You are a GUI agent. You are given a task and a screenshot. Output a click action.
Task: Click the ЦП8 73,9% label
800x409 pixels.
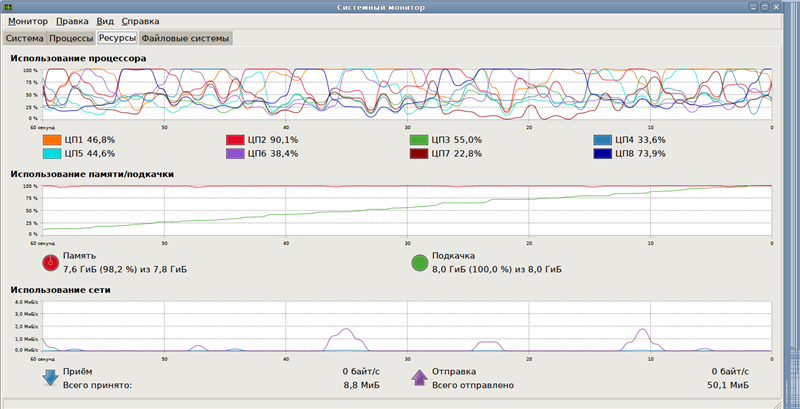click(x=640, y=154)
